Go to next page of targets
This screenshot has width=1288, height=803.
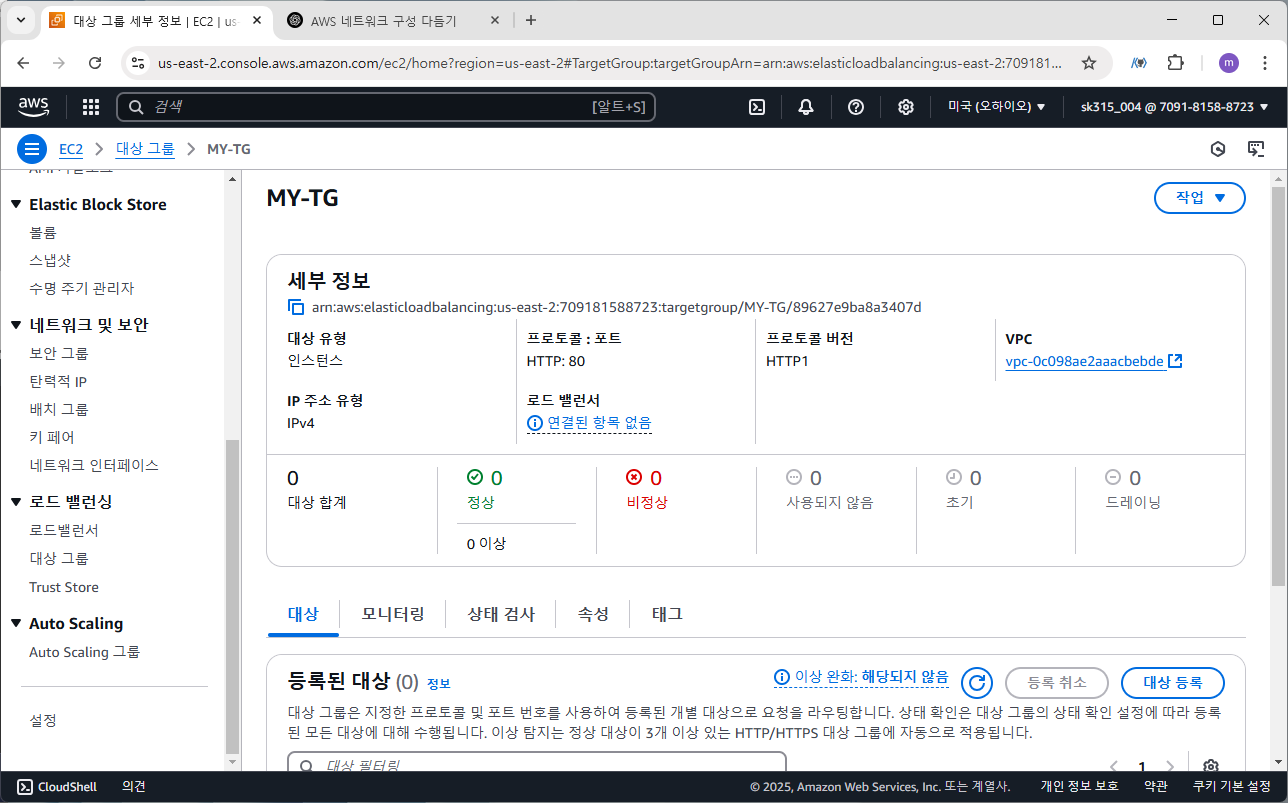(x=1170, y=766)
